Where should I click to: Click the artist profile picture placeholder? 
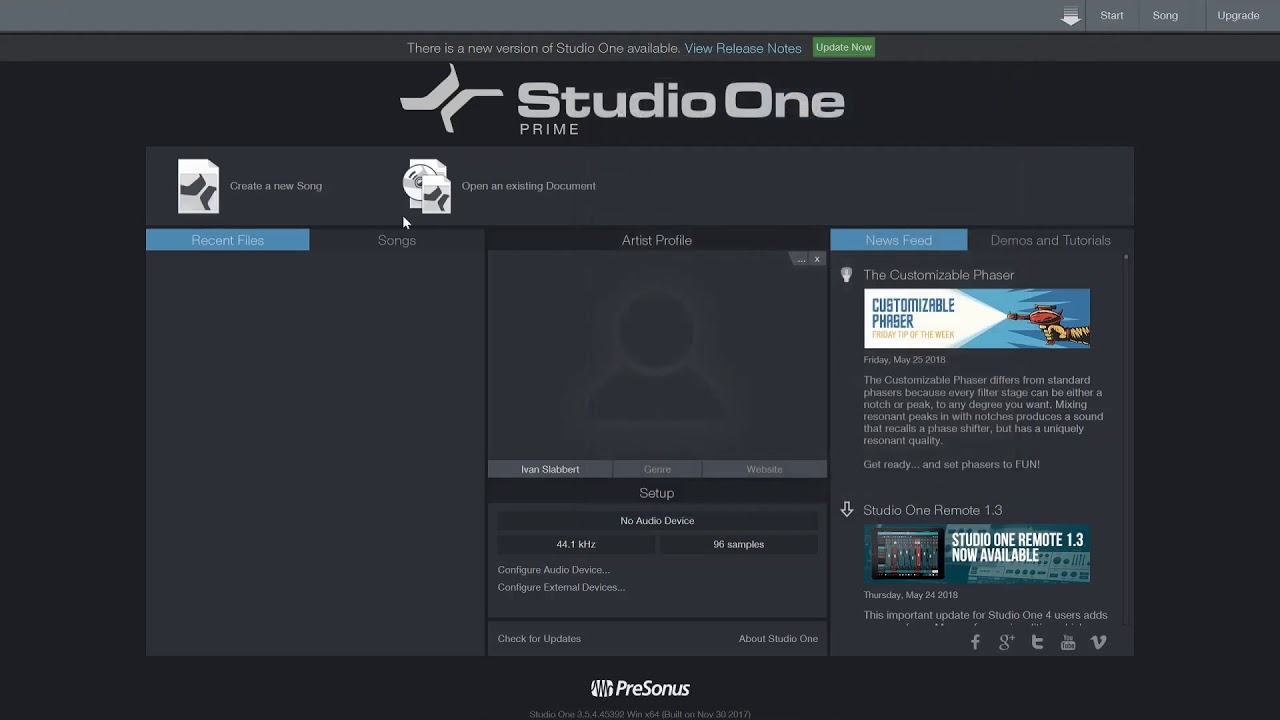click(657, 355)
